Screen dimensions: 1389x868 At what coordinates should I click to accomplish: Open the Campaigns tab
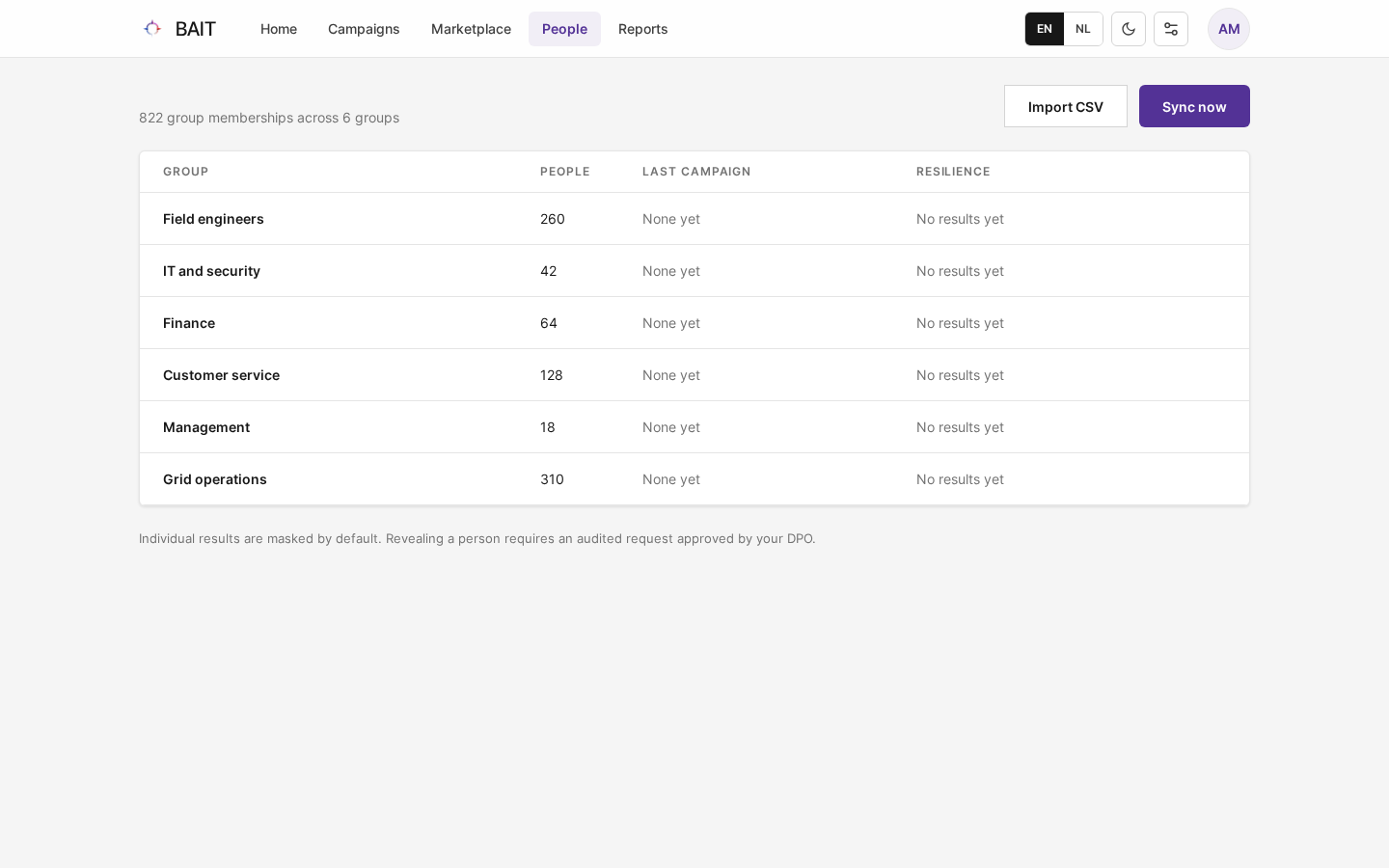coord(364,29)
